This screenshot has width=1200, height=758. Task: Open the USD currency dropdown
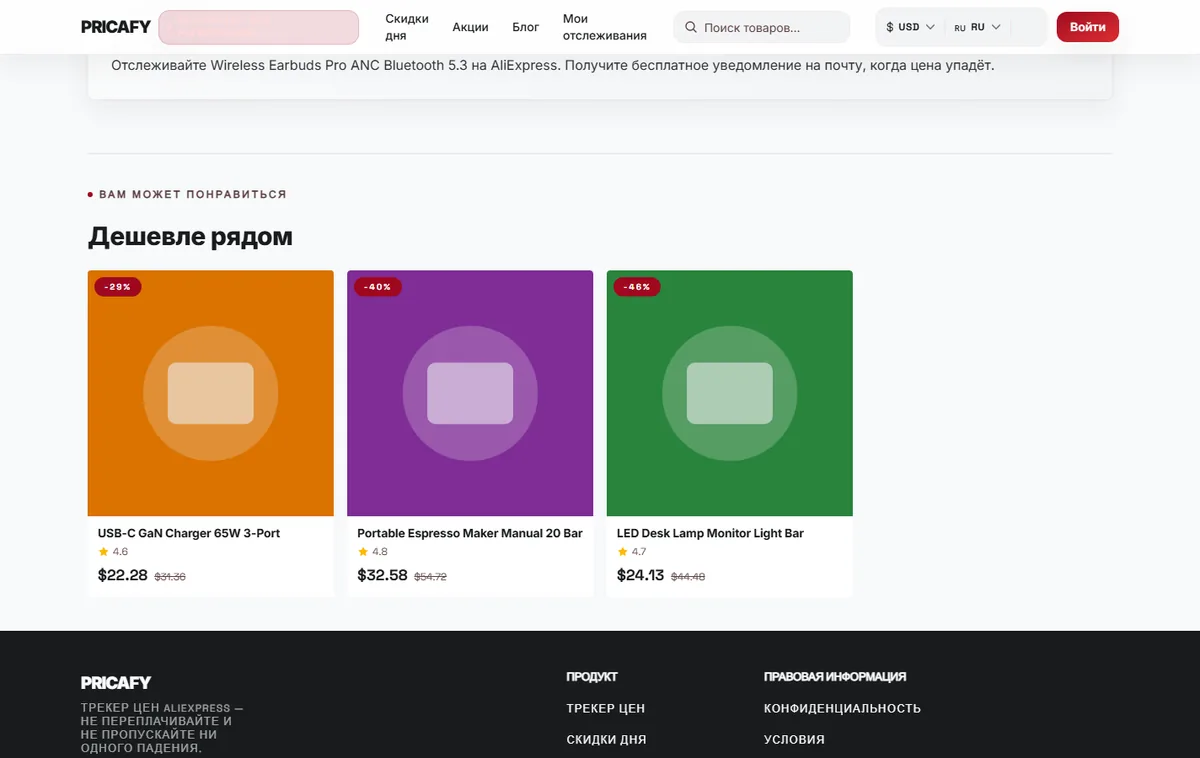pyautogui.click(x=910, y=27)
